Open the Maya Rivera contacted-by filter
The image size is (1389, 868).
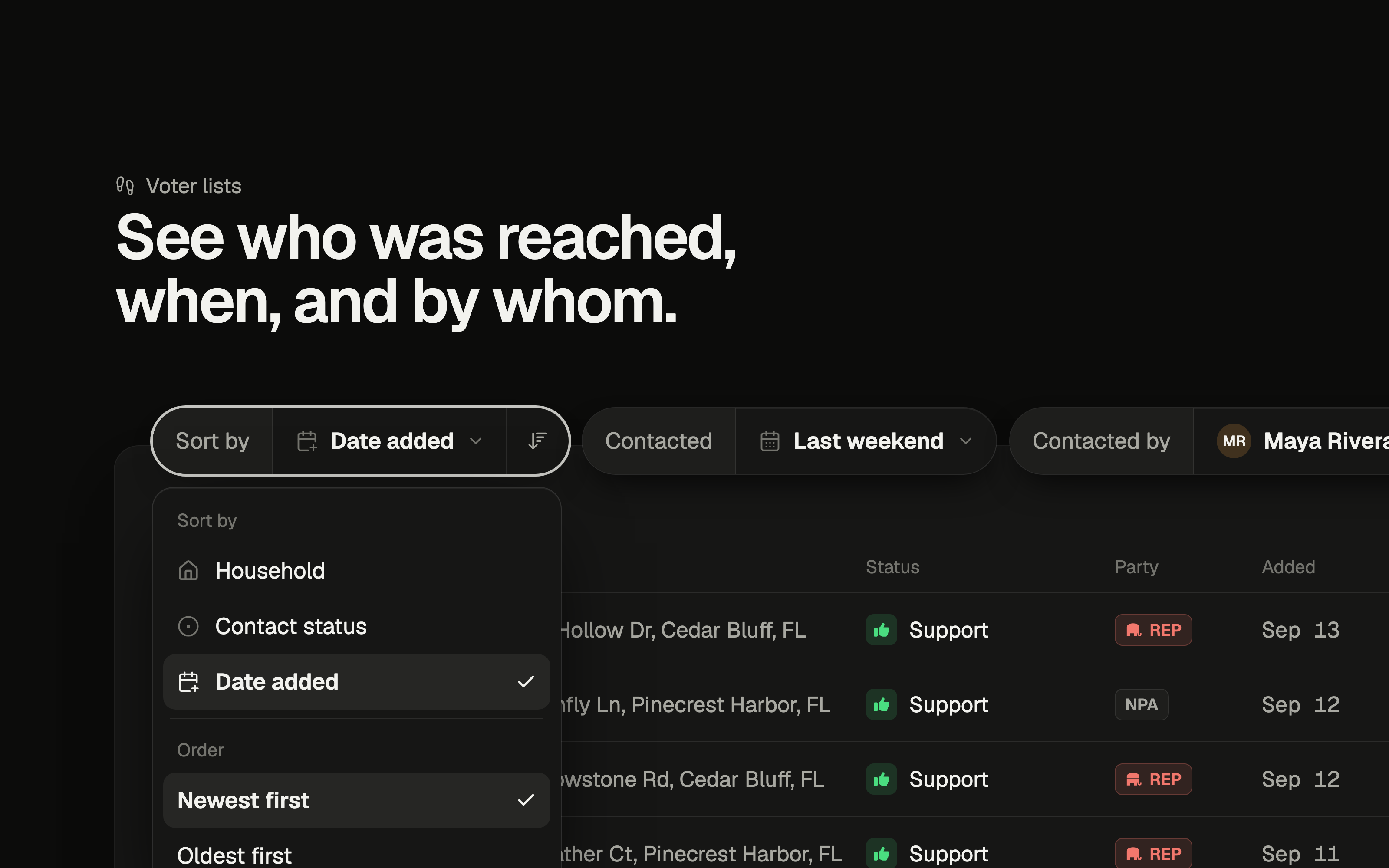click(1291, 441)
